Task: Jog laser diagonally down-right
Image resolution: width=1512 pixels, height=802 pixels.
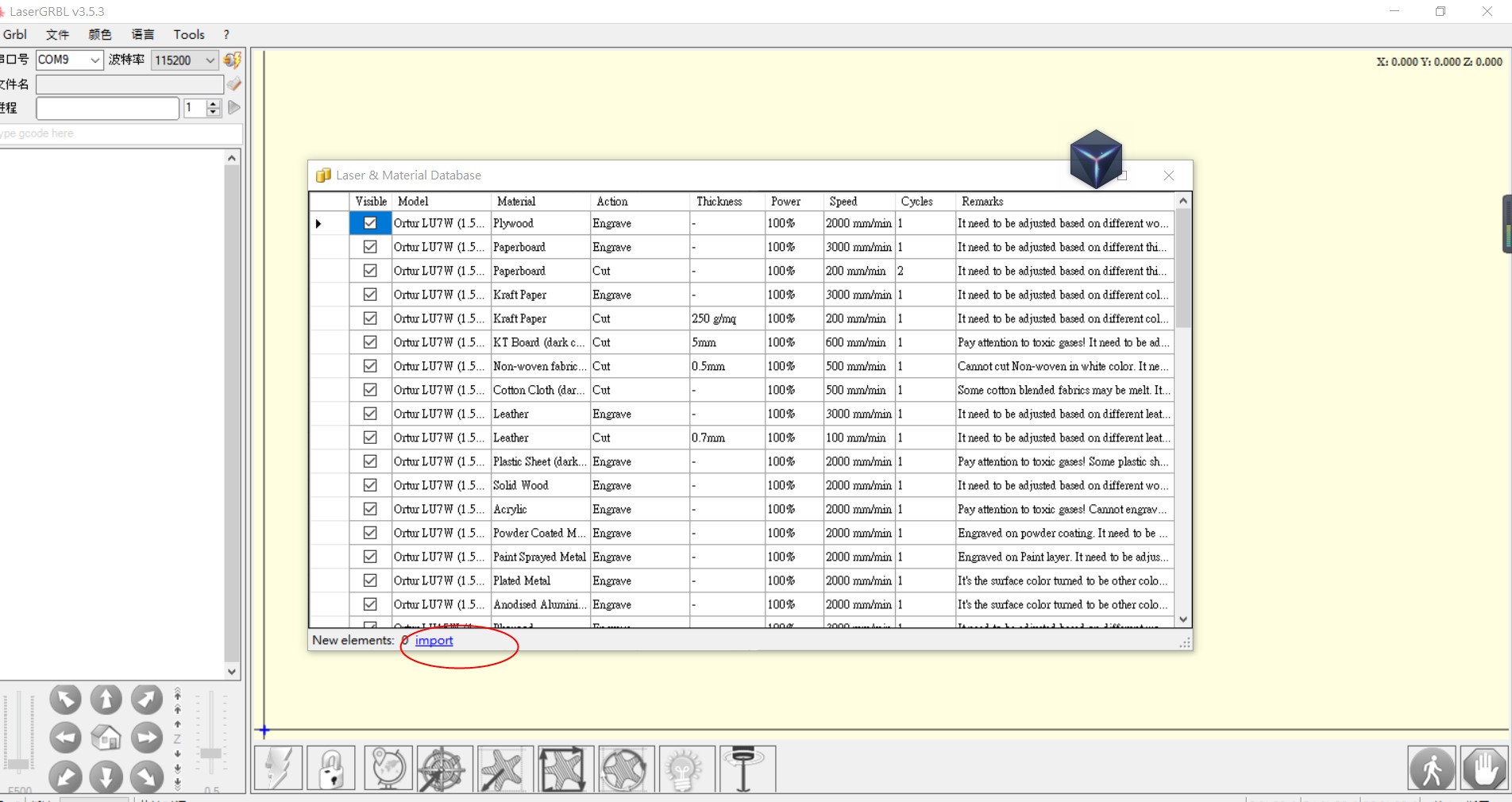Action: tap(146, 777)
